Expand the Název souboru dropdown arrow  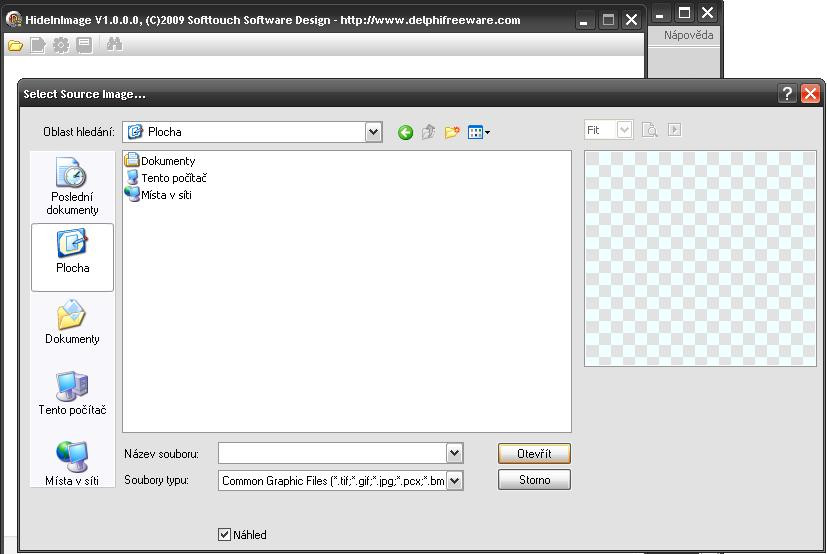455,453
